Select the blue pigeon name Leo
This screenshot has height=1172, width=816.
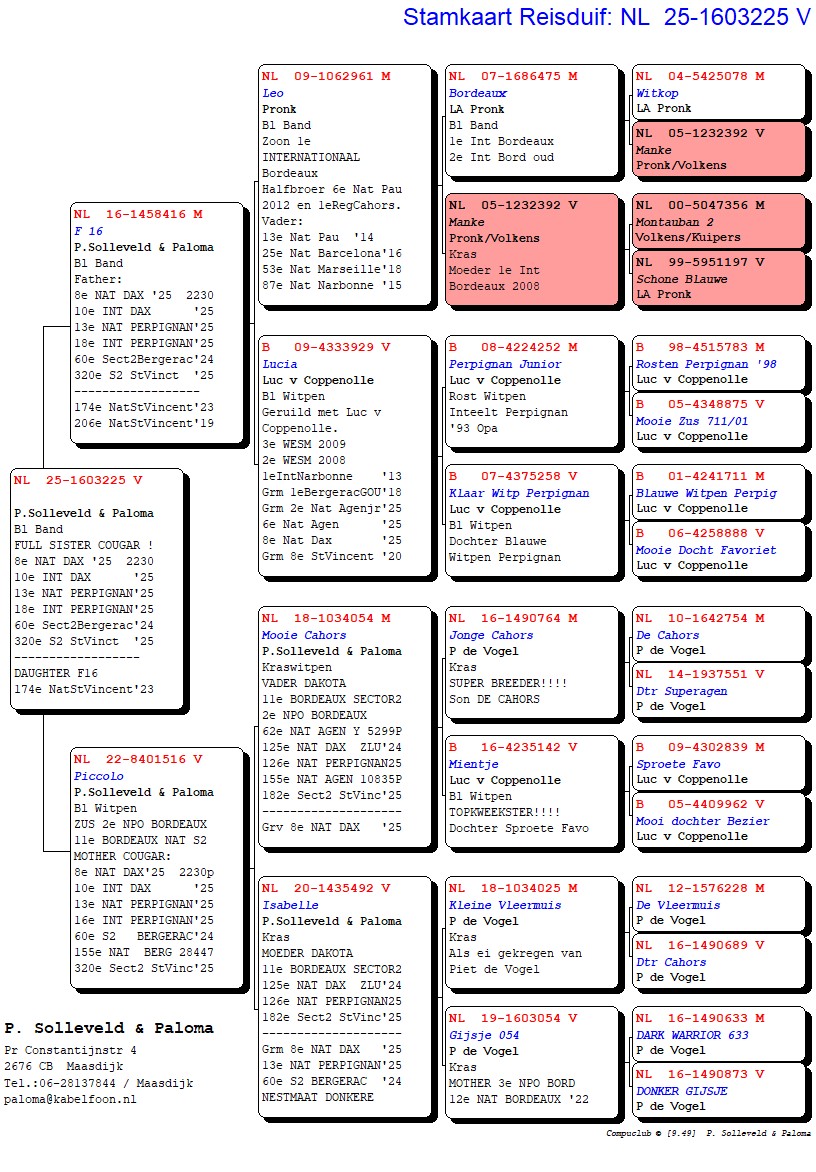coord(272,93)
